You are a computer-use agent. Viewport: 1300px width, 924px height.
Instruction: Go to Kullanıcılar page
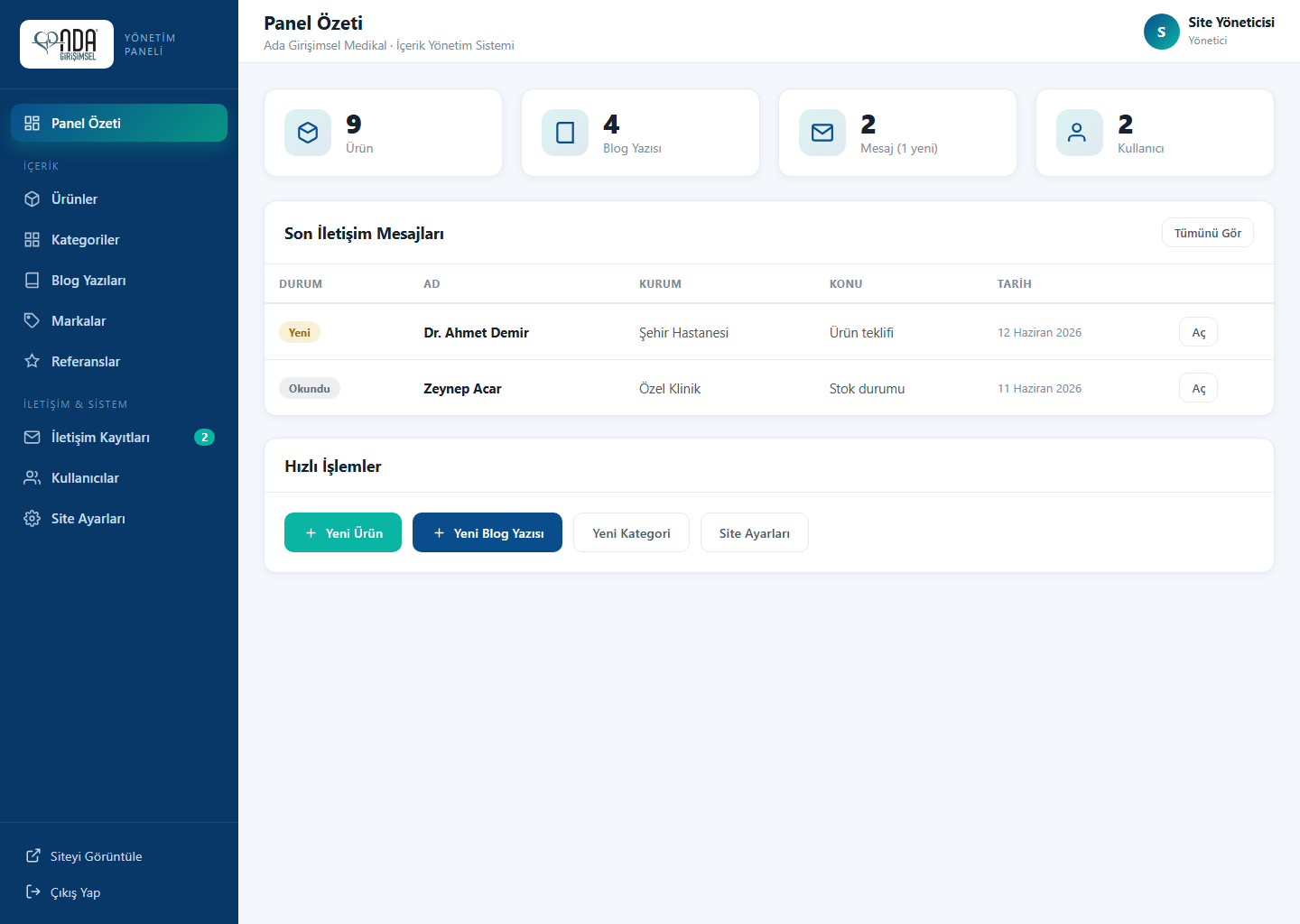pyautogui.click(x=119, y=478)
